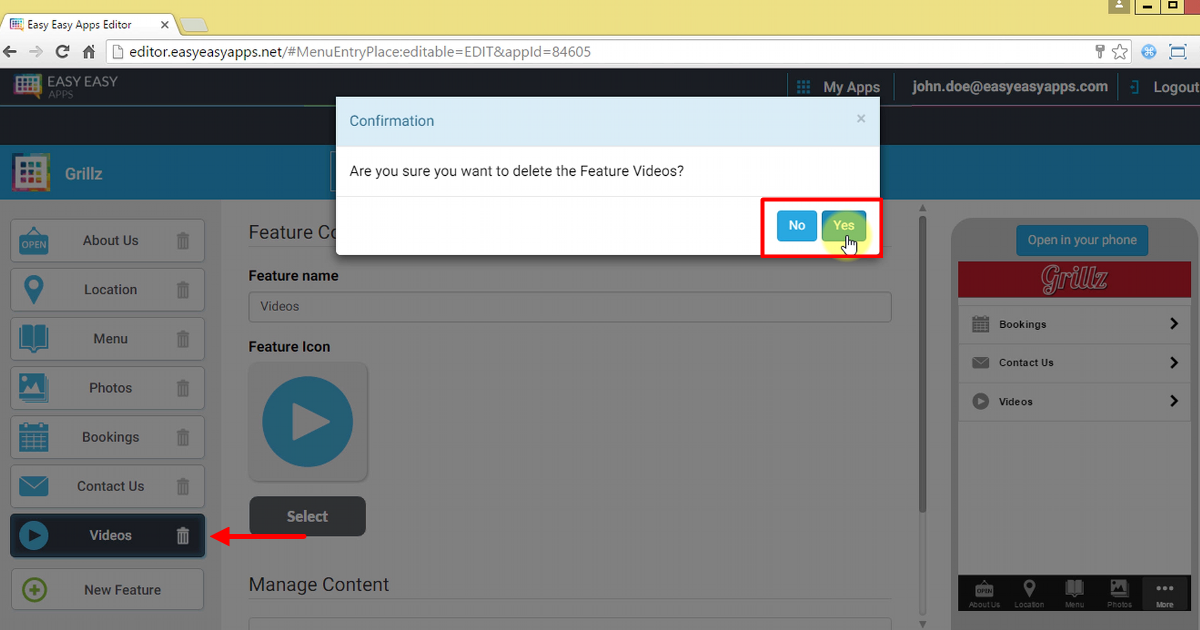The width and height of the screenshot is (1200, 630).
Task: Expand Videos arrow in phone preview
Action: (x=1173, y=401)
